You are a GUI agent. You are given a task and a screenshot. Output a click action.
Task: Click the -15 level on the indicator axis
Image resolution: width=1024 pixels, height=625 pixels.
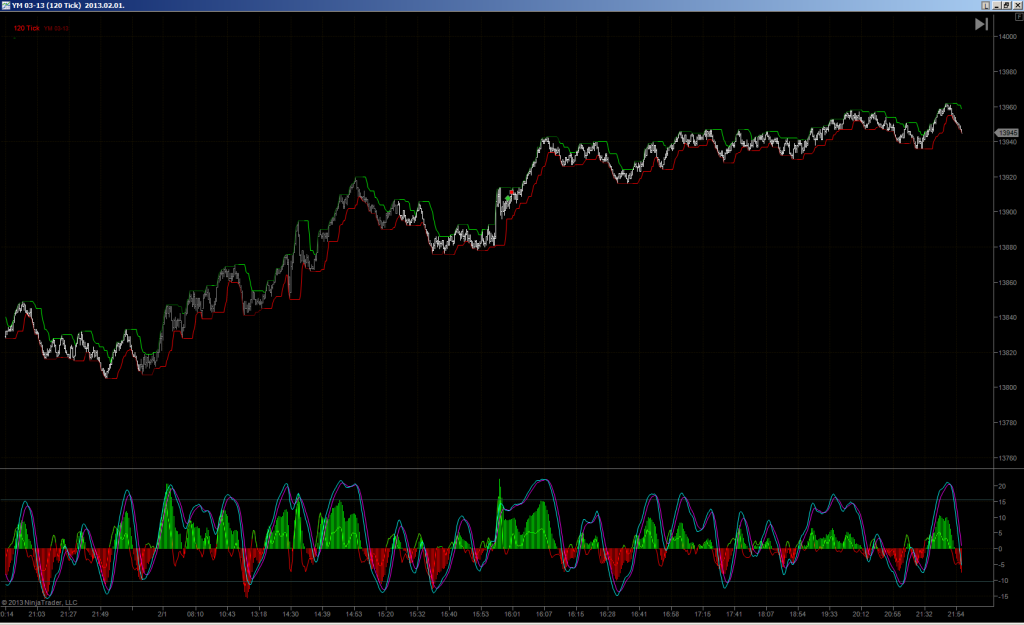[1002, 597]
